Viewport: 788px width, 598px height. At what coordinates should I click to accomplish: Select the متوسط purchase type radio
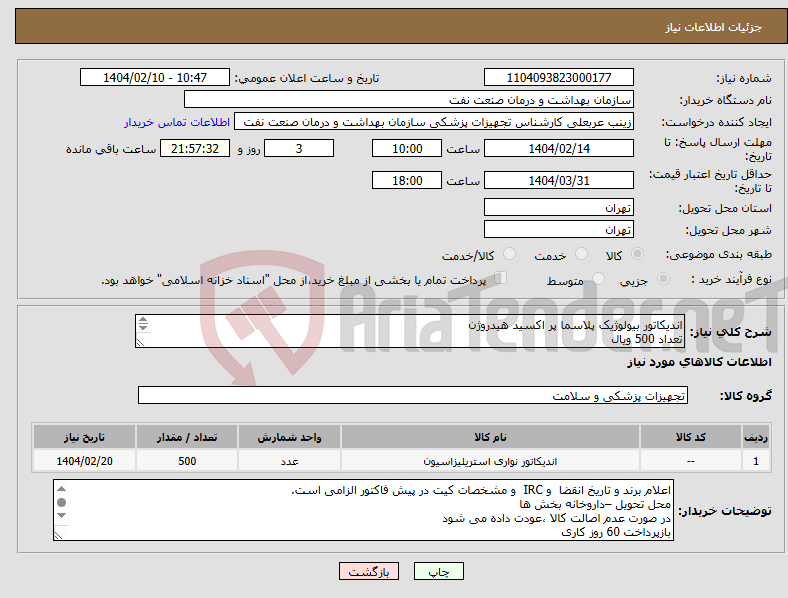[599, 279]
